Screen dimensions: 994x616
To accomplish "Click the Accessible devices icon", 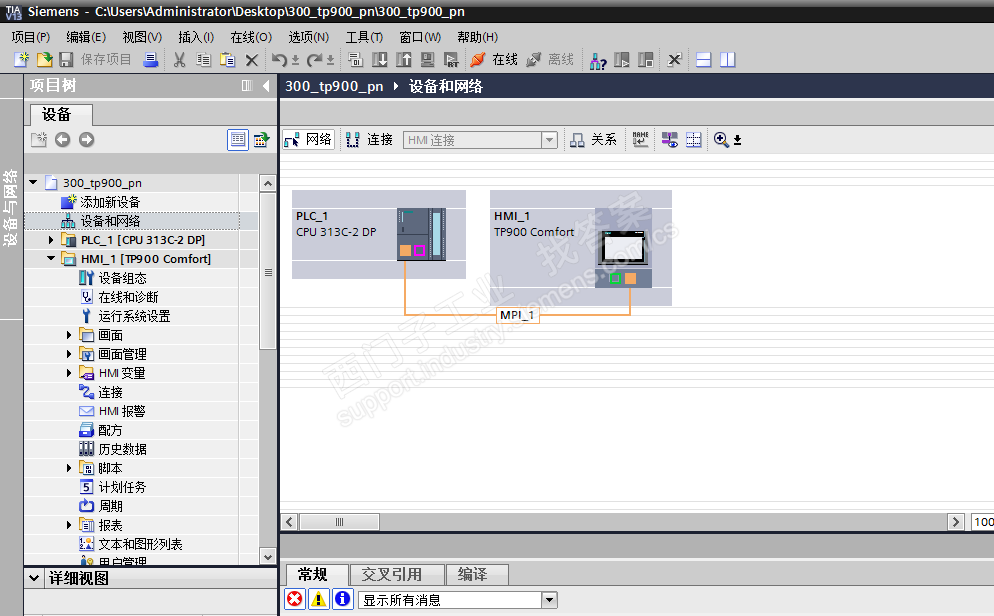I will click(x=598, y=60).
